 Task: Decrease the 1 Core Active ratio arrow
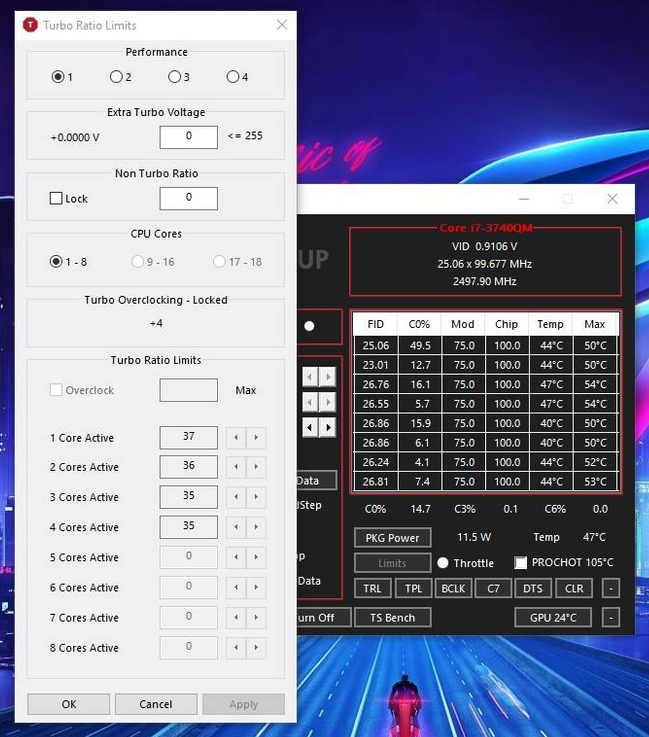(236, 438)
